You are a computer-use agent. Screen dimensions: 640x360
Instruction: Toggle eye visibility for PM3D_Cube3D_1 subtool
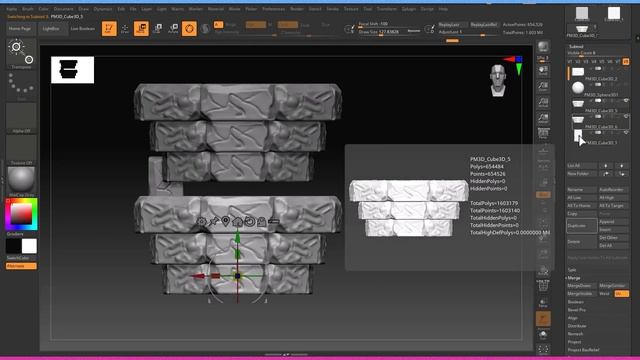626,132
